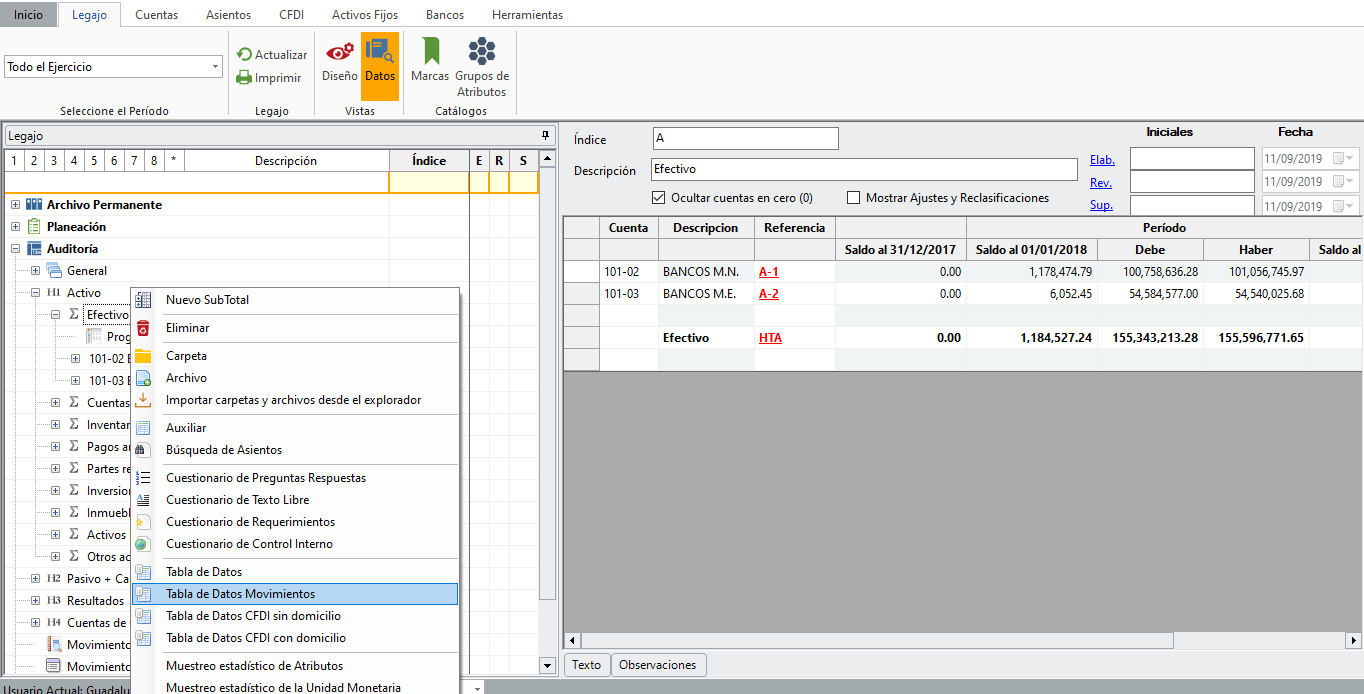Open the period dropdown Todo el Ejercicio
1364x694 pixels.
(216, 67)
